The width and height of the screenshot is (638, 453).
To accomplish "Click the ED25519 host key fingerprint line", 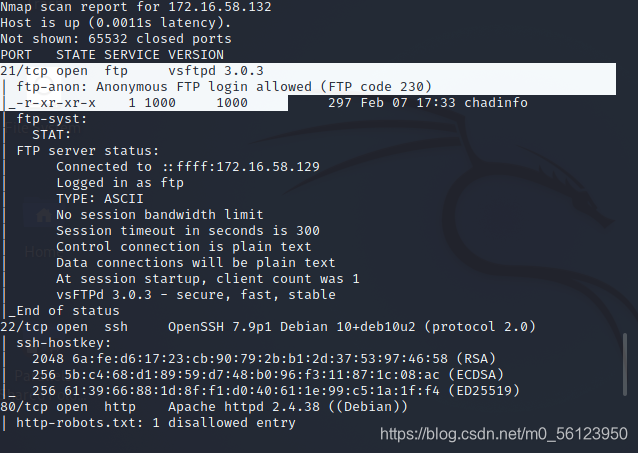I will 276,391.
